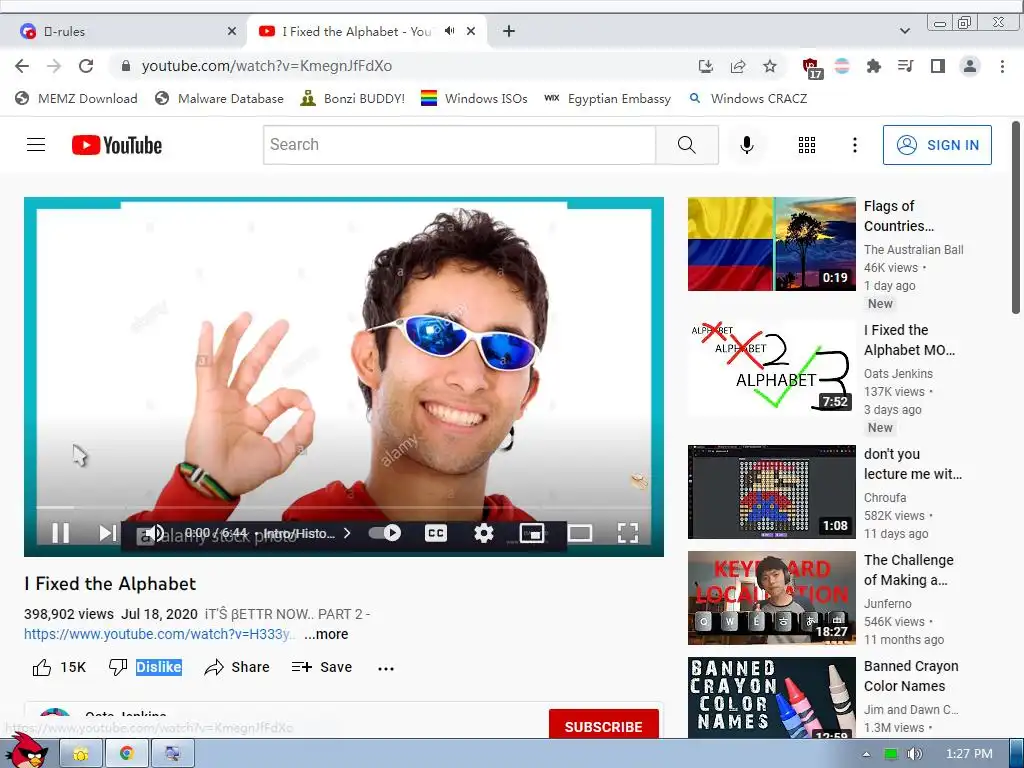Open Banned Crayon Color Names video

(771, 697)
